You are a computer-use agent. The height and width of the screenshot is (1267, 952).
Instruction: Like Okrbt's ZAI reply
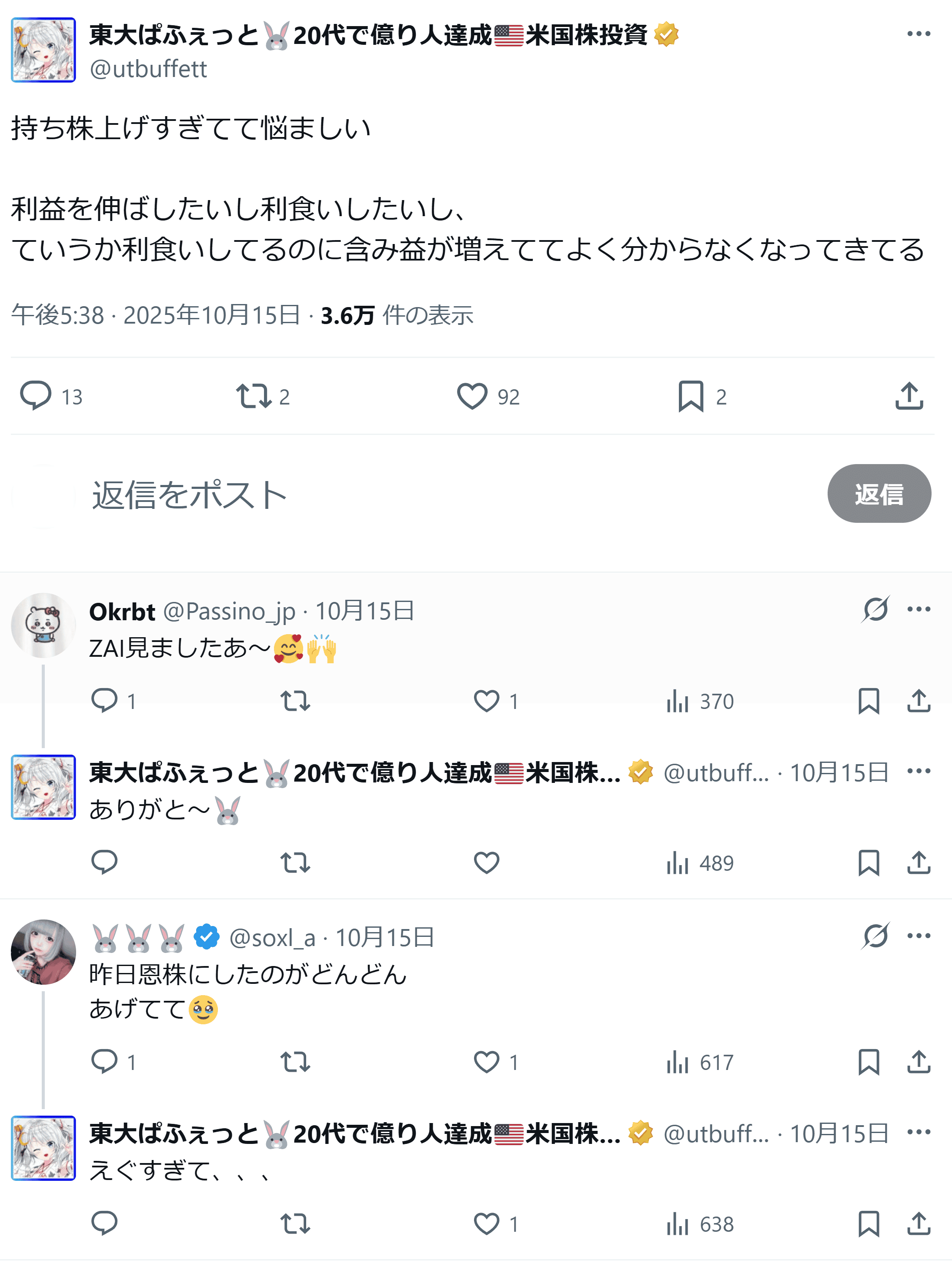[x=486, y=701]
